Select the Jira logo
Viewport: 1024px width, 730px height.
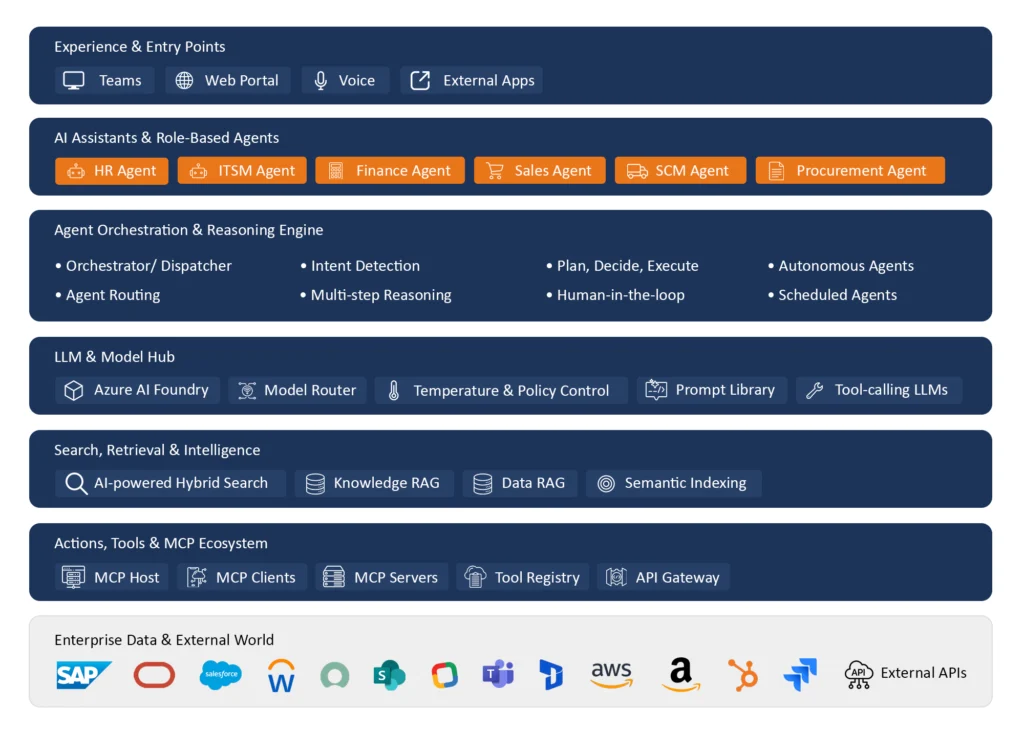800,675
